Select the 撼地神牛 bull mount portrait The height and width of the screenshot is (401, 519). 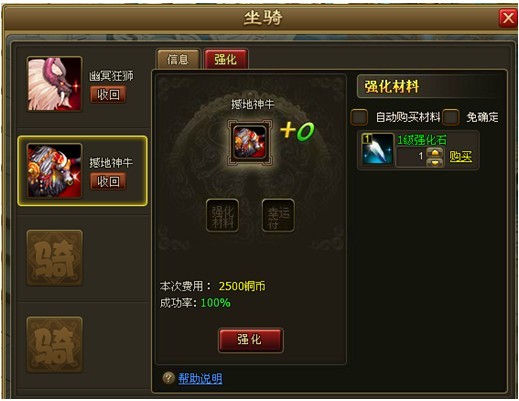point(55,171)
